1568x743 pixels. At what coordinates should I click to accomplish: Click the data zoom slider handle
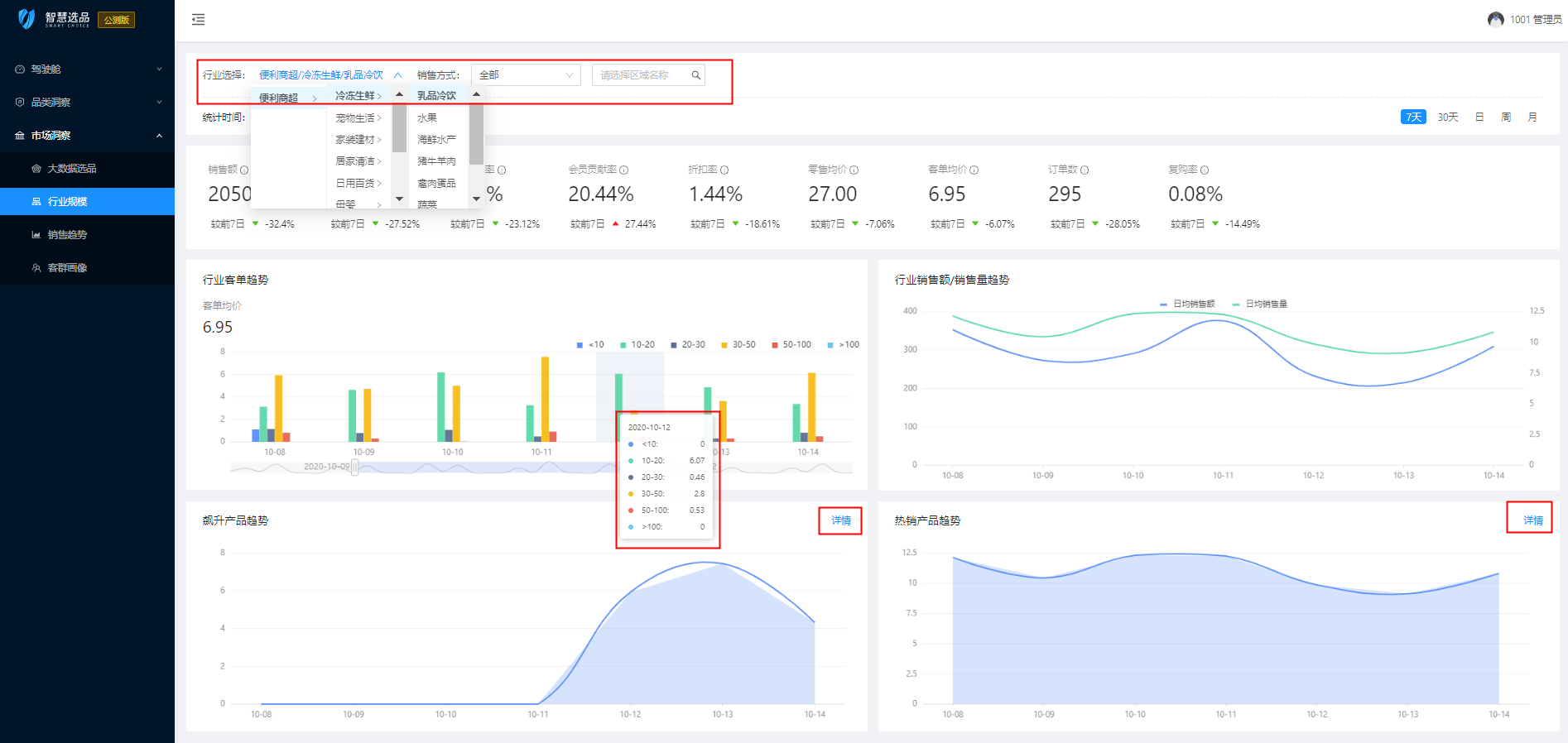tap(354, 467)
